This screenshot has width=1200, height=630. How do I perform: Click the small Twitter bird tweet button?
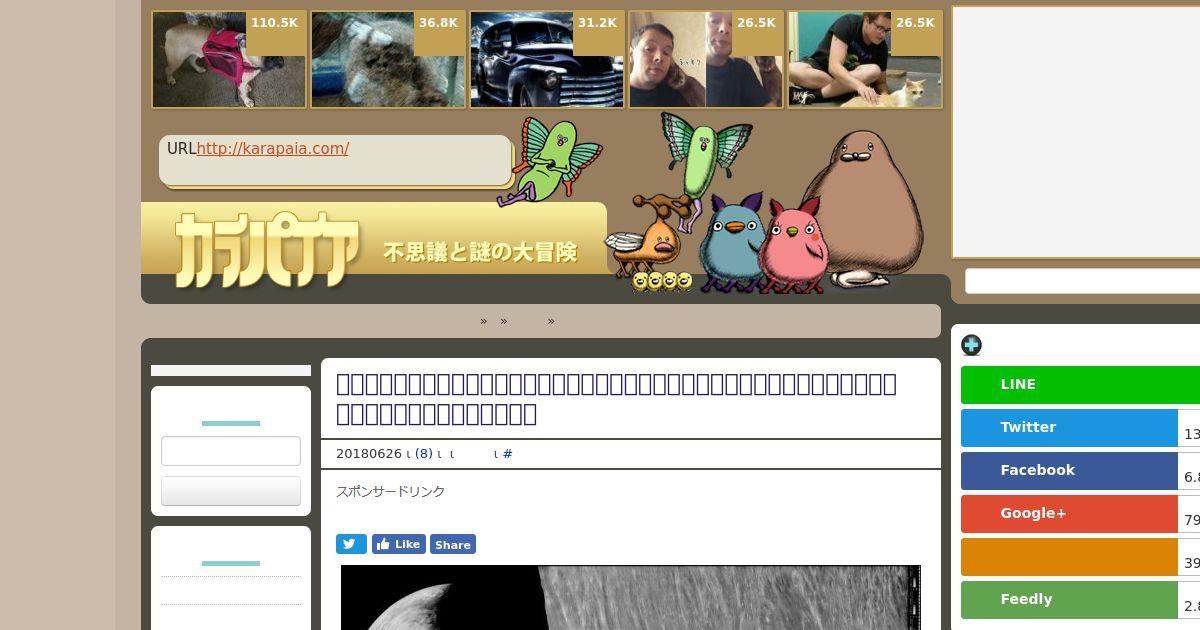pos(351,544)
